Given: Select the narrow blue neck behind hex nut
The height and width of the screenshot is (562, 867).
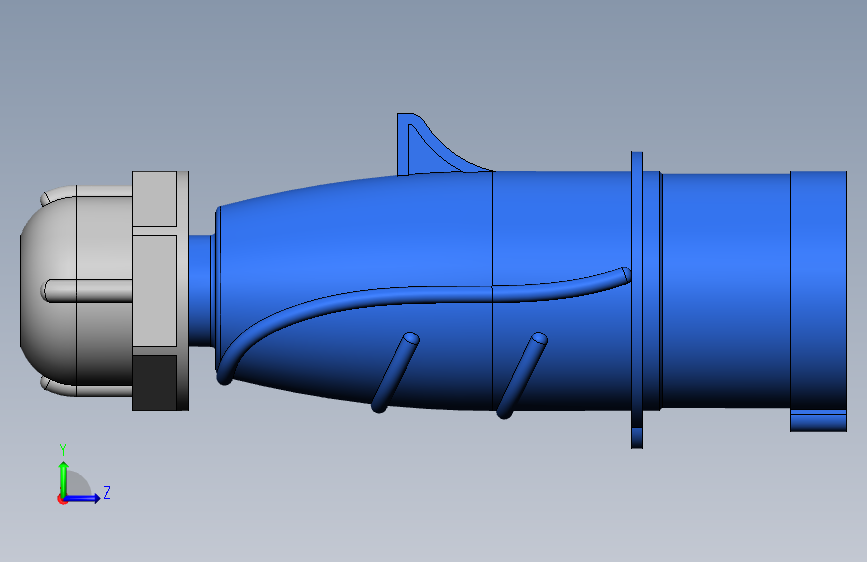Looking at the screenshot, I should pyautogui.click(x=201, y=291).
